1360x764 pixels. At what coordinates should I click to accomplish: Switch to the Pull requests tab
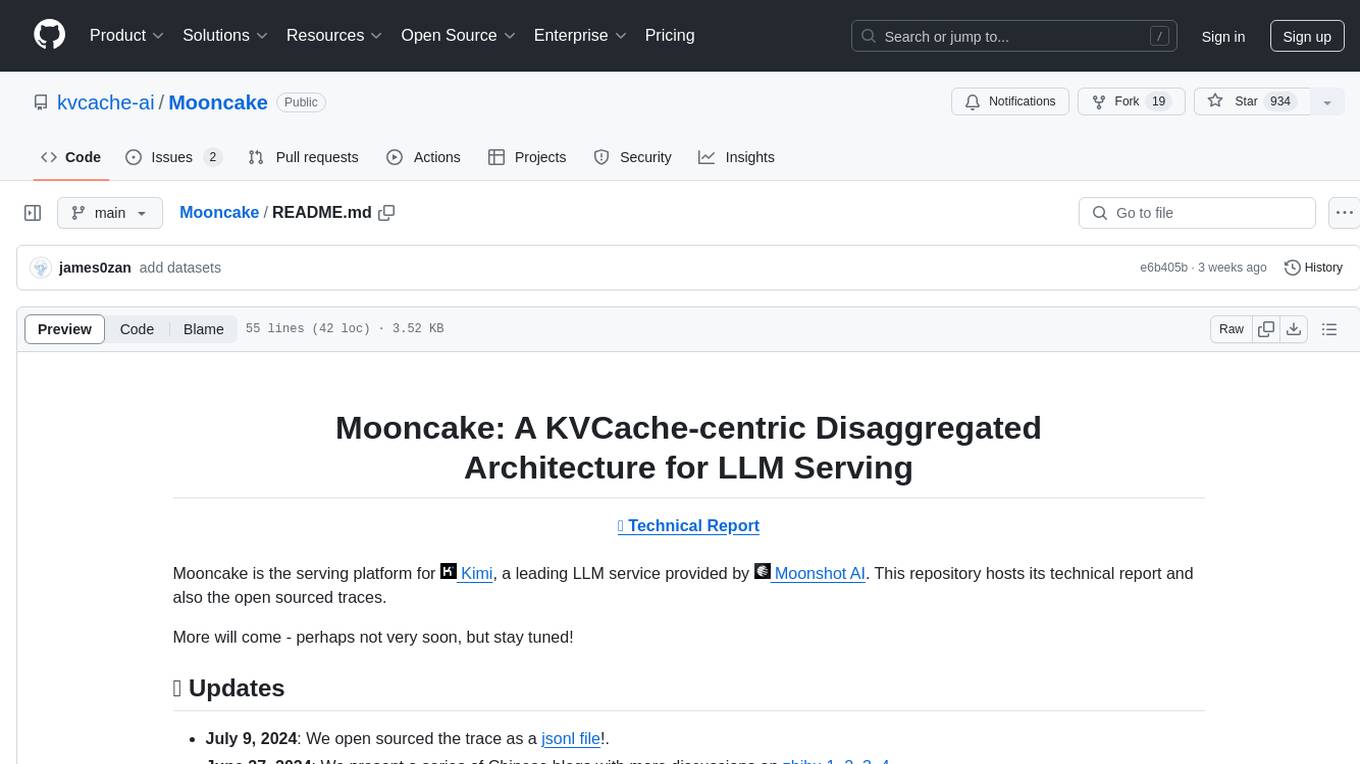[303, 157]
